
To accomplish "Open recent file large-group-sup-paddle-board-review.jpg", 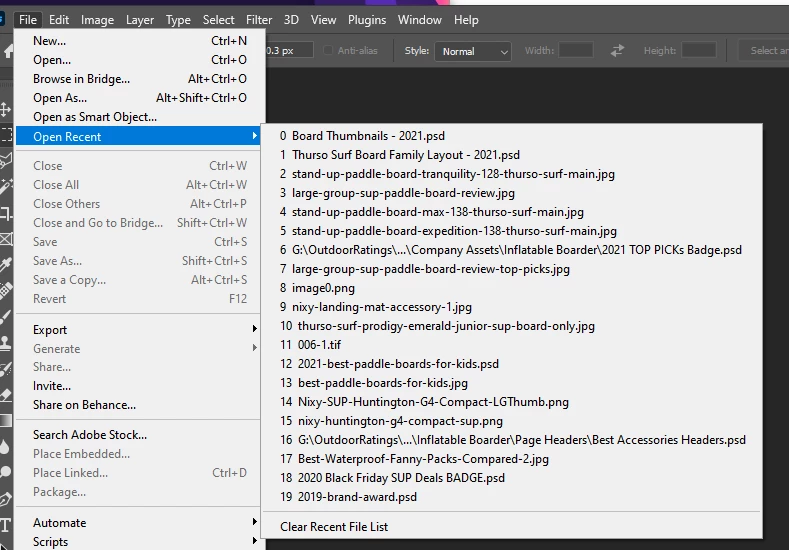I will pyautogui.click(x=511, y=193).
